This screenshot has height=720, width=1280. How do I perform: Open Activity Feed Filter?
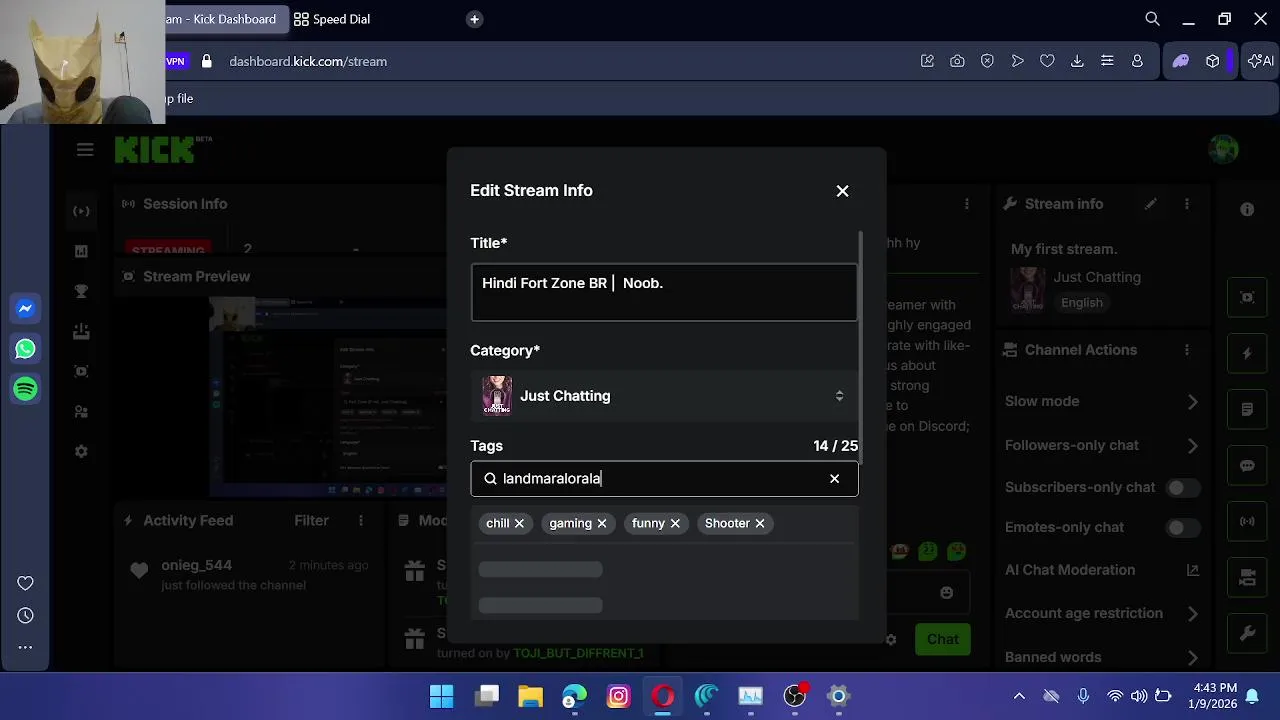pos(311,520)
